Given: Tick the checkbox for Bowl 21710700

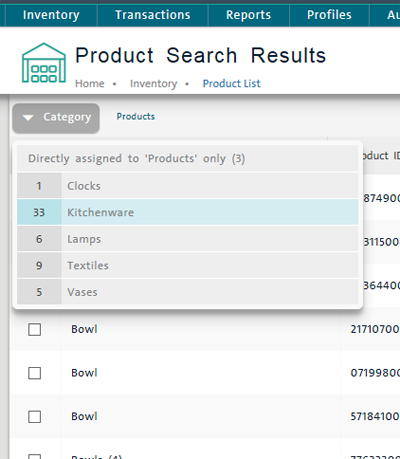Looking at the screenshot, I should 35,329.
